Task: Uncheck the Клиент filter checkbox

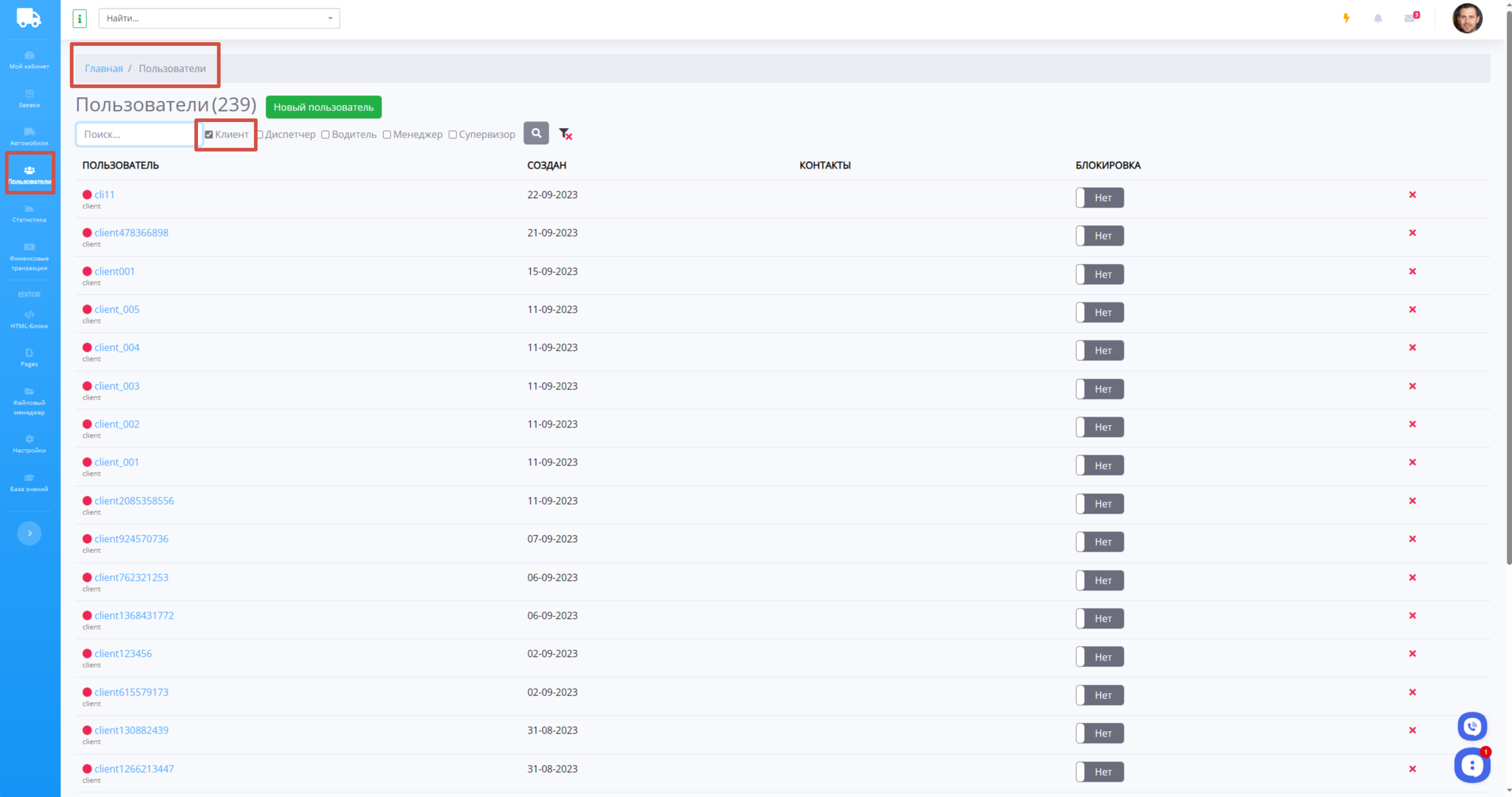Action: click(209, 135)
